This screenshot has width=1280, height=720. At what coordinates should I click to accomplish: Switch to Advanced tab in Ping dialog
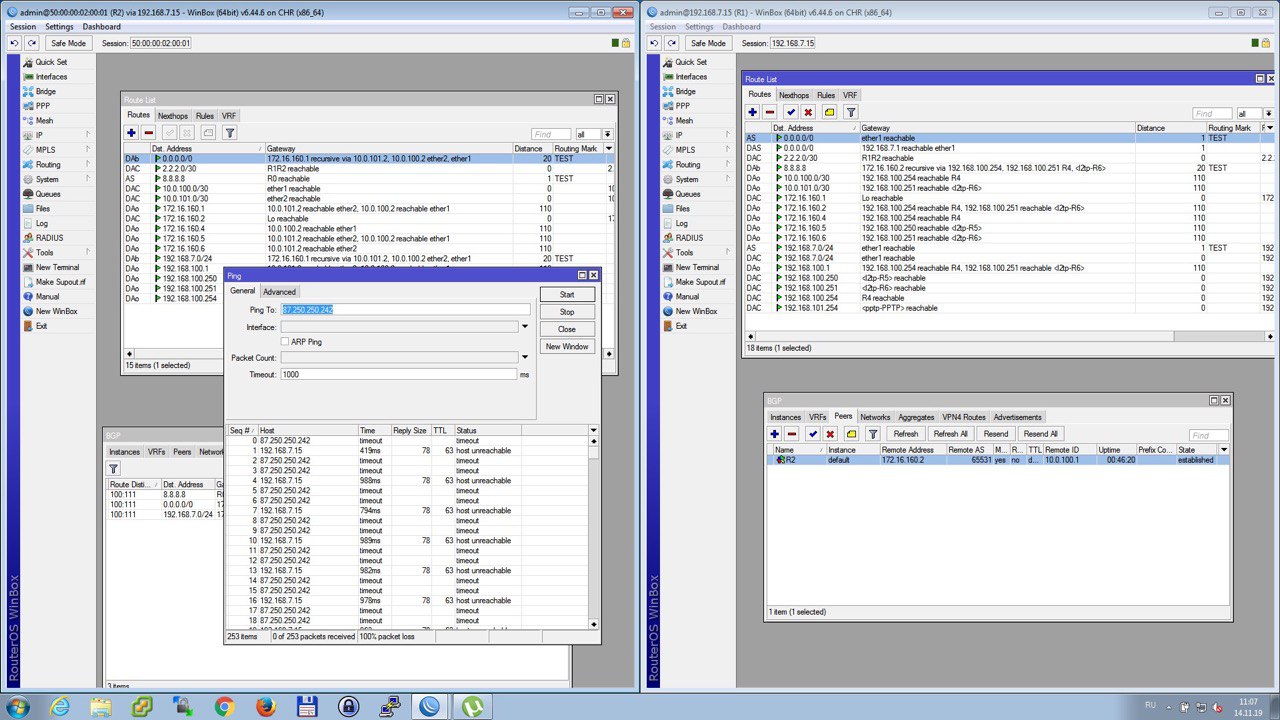(279, 292)
